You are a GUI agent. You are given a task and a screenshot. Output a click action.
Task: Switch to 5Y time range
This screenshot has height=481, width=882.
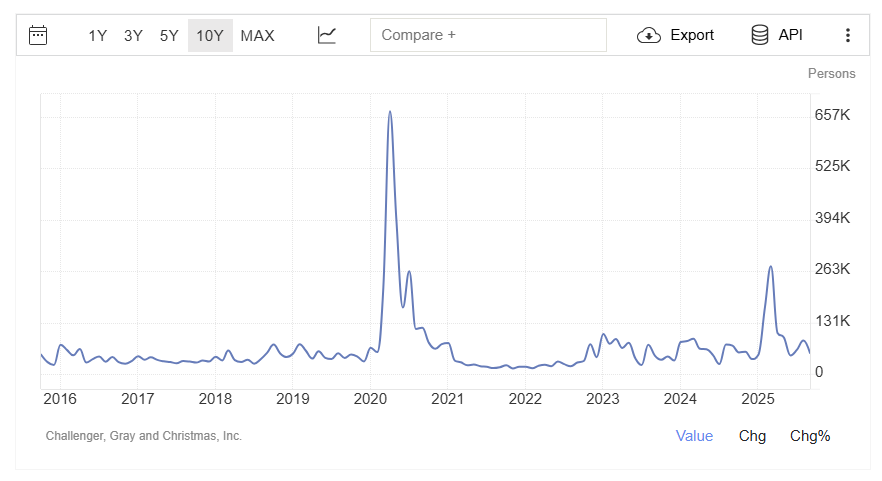click(x=169, y=35)
